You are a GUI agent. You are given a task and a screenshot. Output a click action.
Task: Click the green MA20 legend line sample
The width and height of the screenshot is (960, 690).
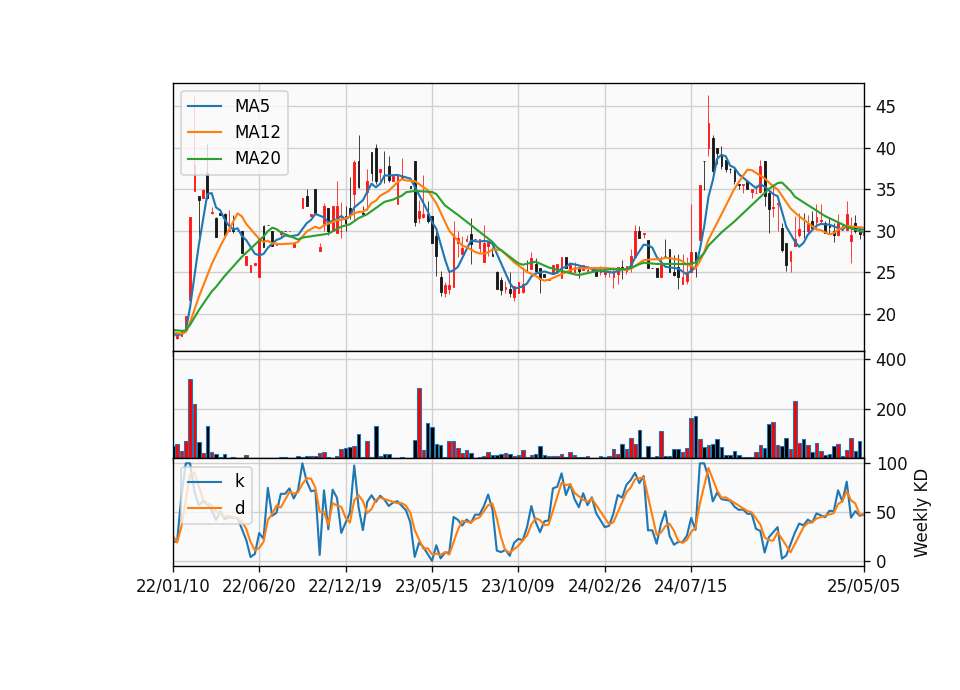(x=204, y=159)
